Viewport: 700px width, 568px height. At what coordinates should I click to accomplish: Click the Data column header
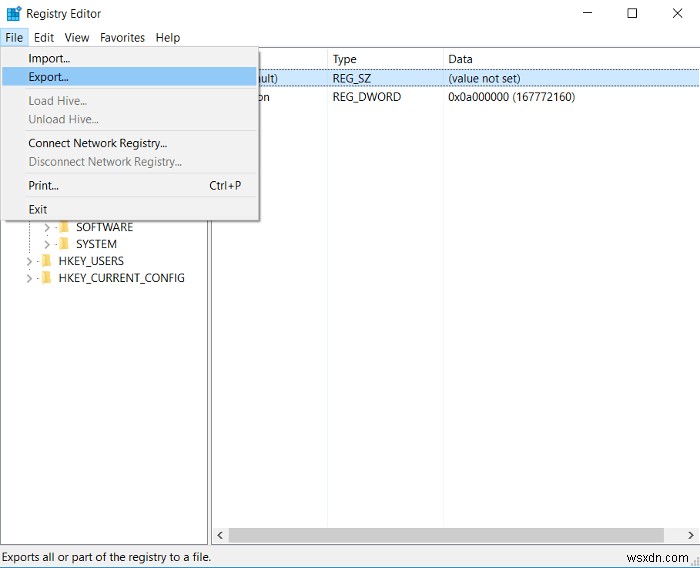coord(571,59)
